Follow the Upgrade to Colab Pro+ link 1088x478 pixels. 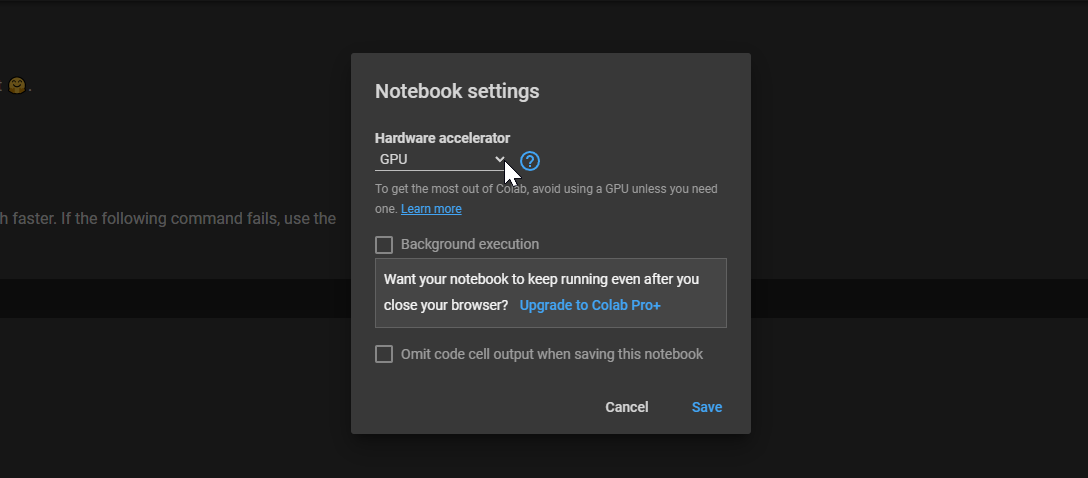[x=590, y=305]
